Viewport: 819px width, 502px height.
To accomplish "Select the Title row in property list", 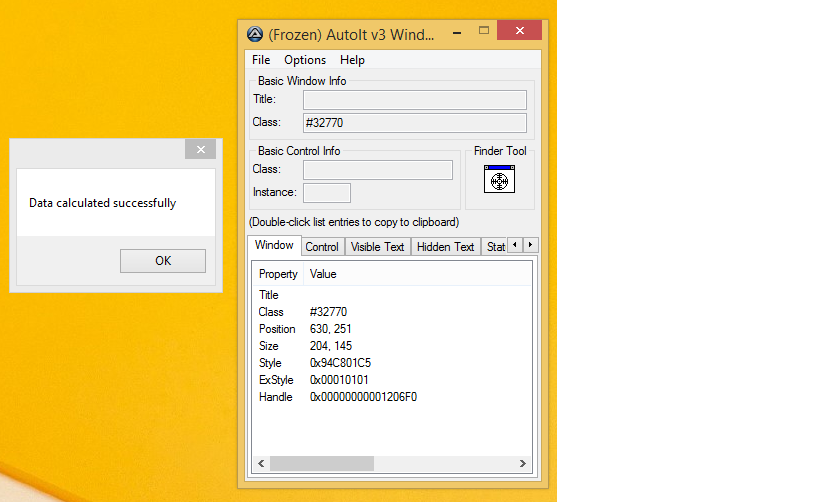I will (269, 295).
